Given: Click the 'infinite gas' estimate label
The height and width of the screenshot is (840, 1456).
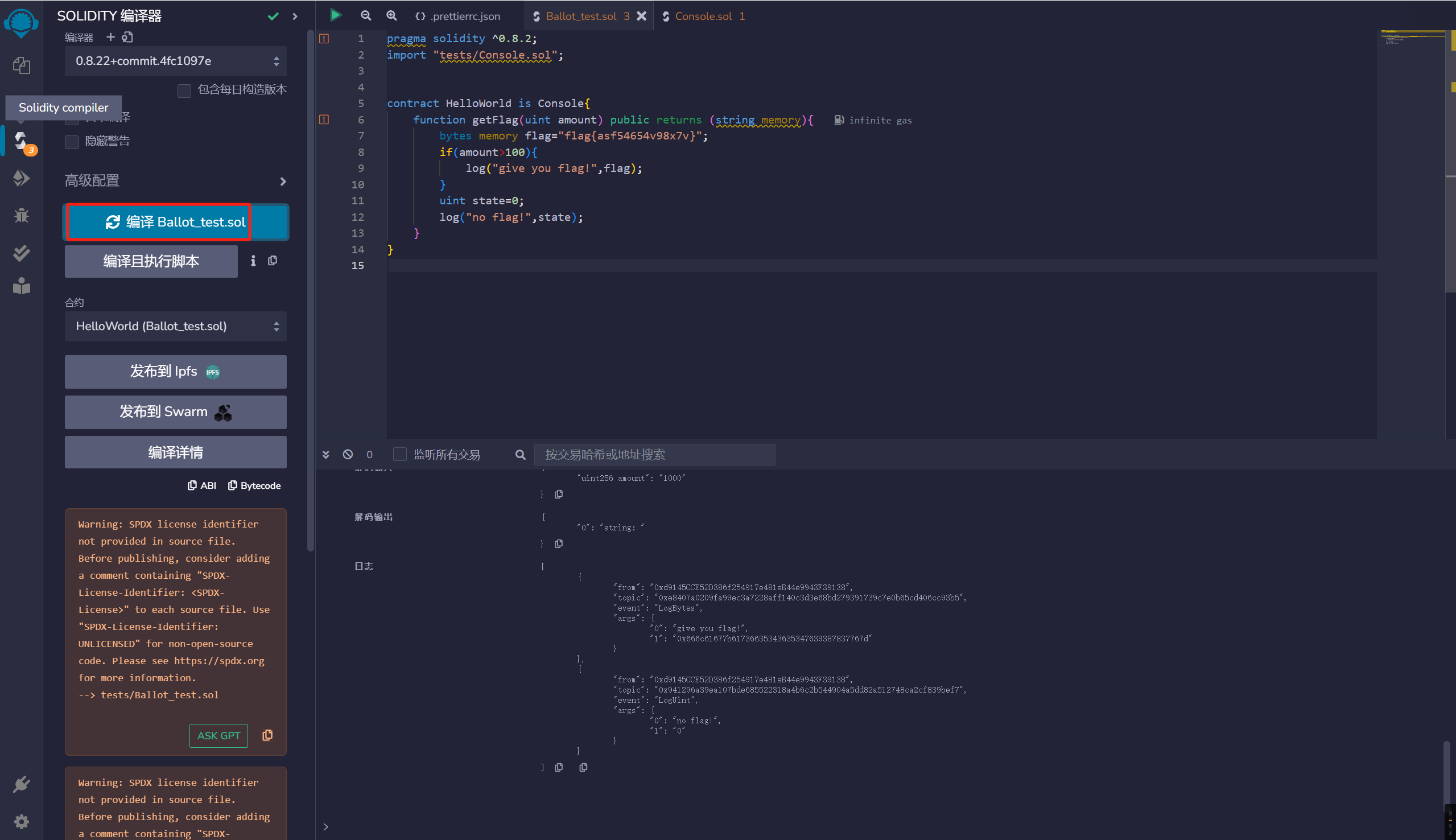Looking at the screenshot, I should (880, 120).
